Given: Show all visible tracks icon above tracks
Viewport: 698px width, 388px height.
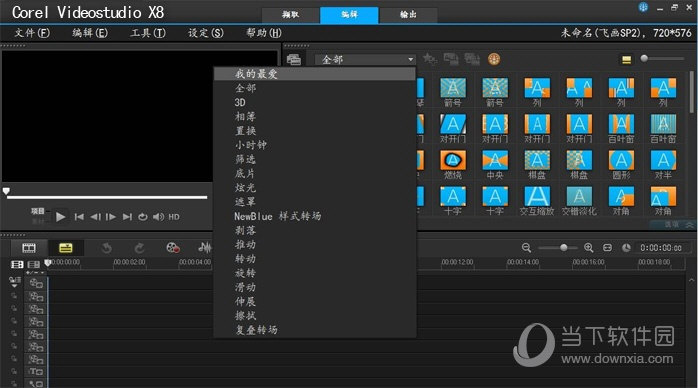Looking at the screenshot, I should pyautogui.click(x=17, y=265).
